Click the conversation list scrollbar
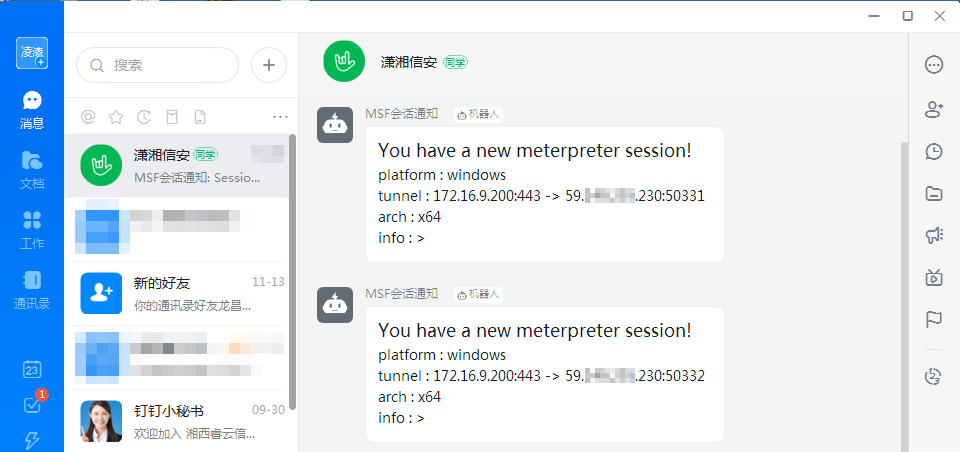 293,271
